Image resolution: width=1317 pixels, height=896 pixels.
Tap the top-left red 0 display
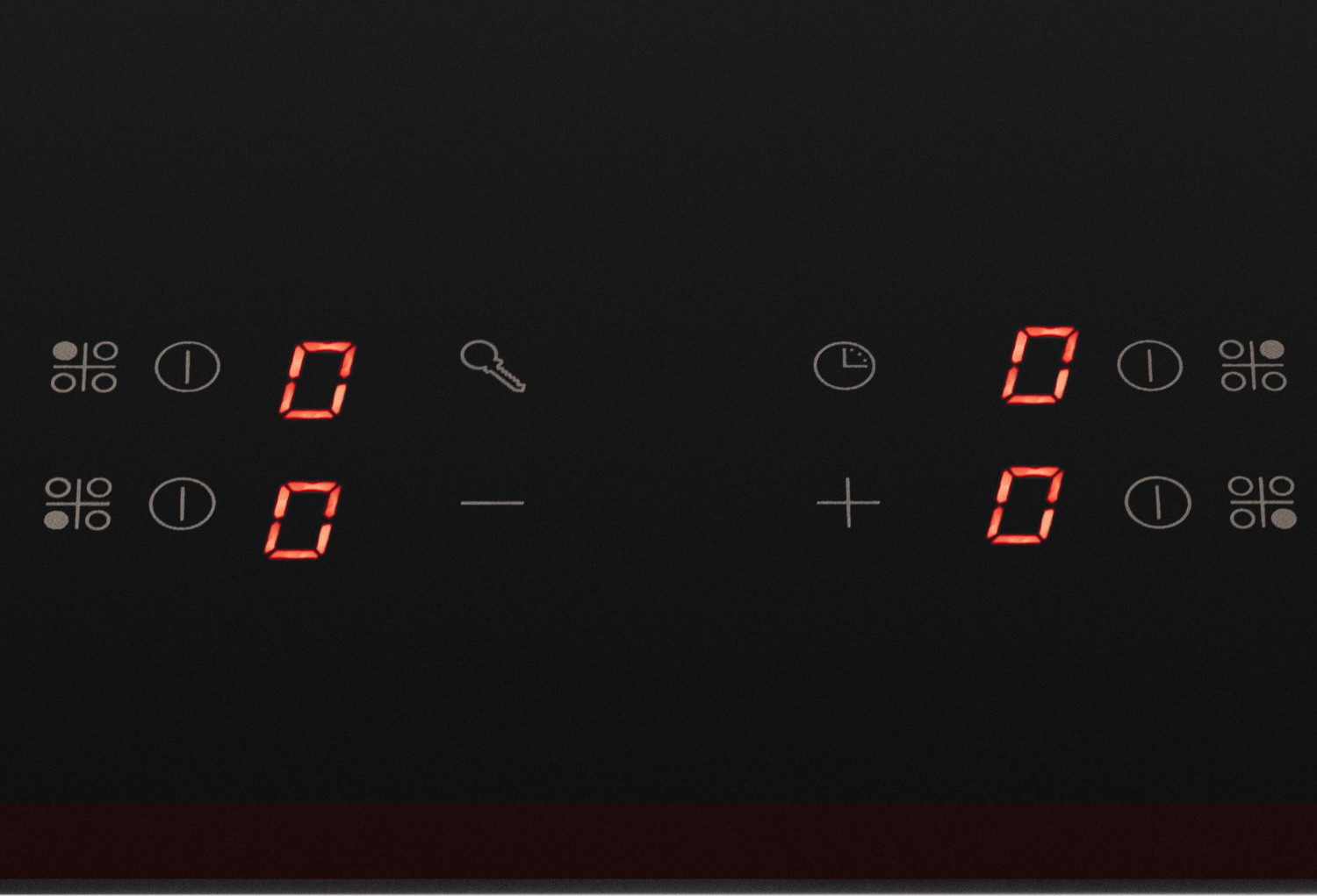click(x=317, y=380)
